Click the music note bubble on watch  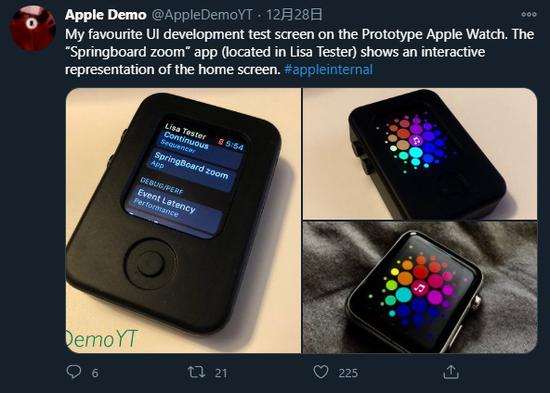pyautogui.click(x=420, y=289)
